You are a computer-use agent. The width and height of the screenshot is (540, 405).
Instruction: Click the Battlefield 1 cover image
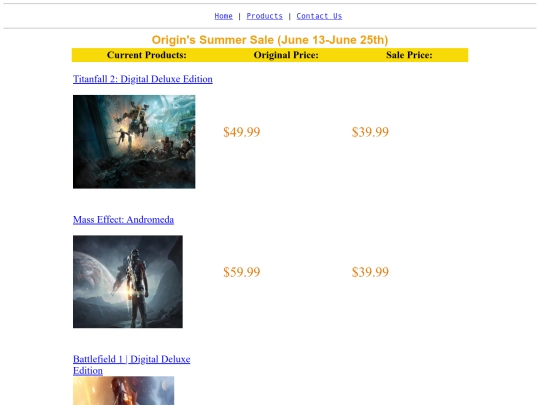pos(123,391)
